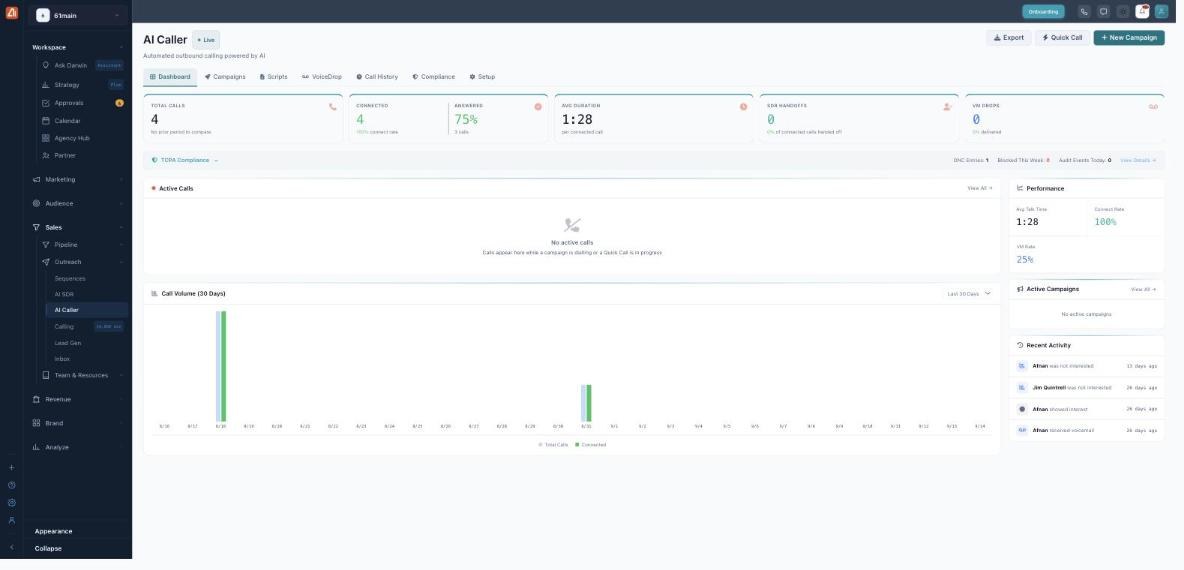Open View All link in Active Calls

click(979, 188)
